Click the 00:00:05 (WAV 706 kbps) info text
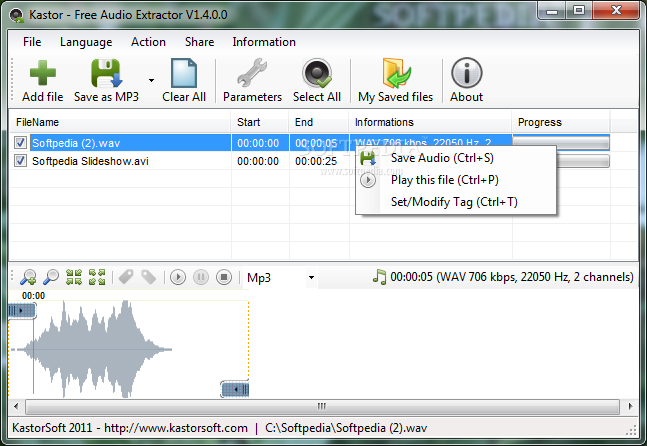Viewport: 647px width, 446px height. point(512,277)
